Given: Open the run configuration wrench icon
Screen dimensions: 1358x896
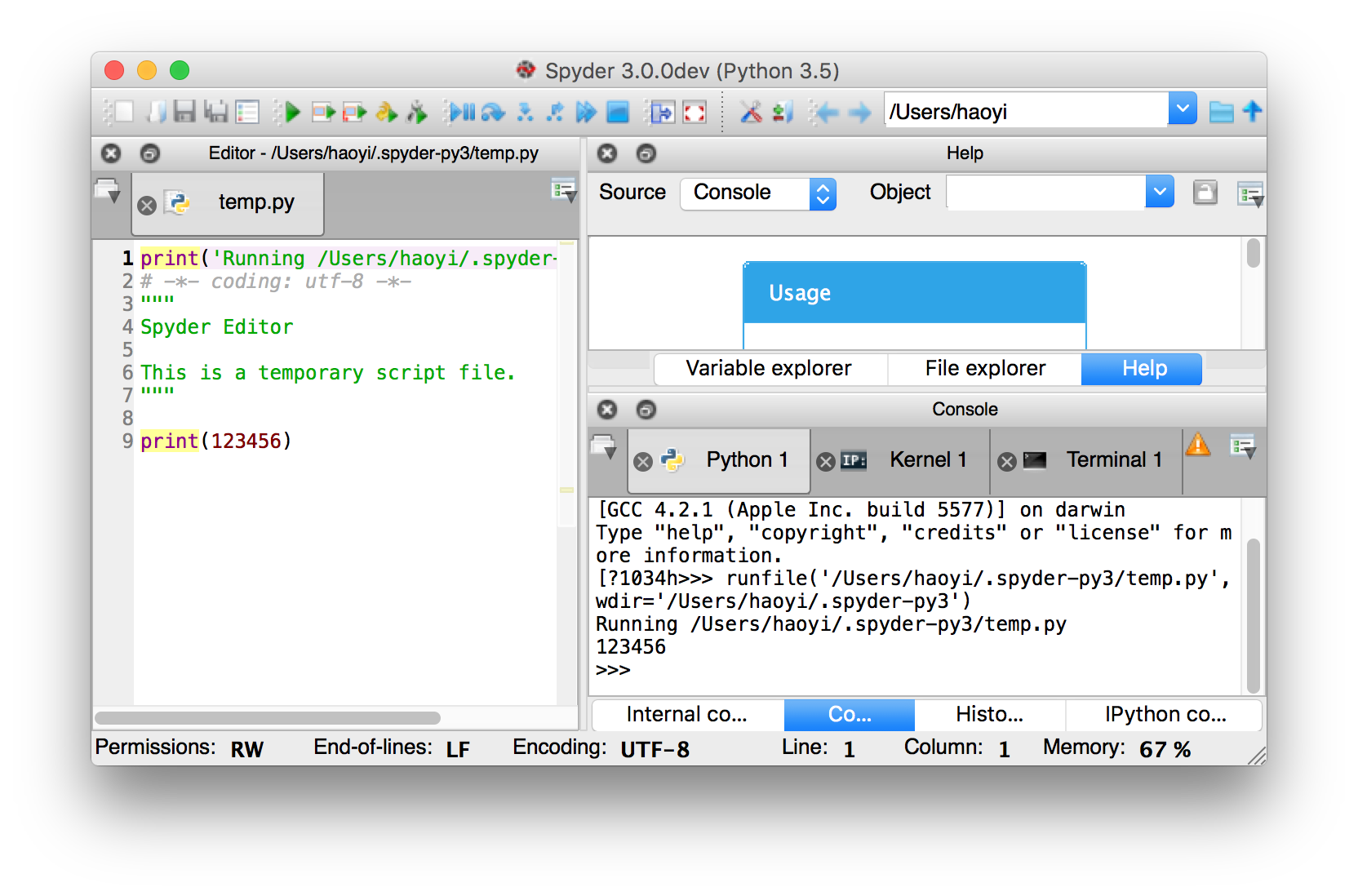Looking at the screenshot, I should click(x=417, y=111).
